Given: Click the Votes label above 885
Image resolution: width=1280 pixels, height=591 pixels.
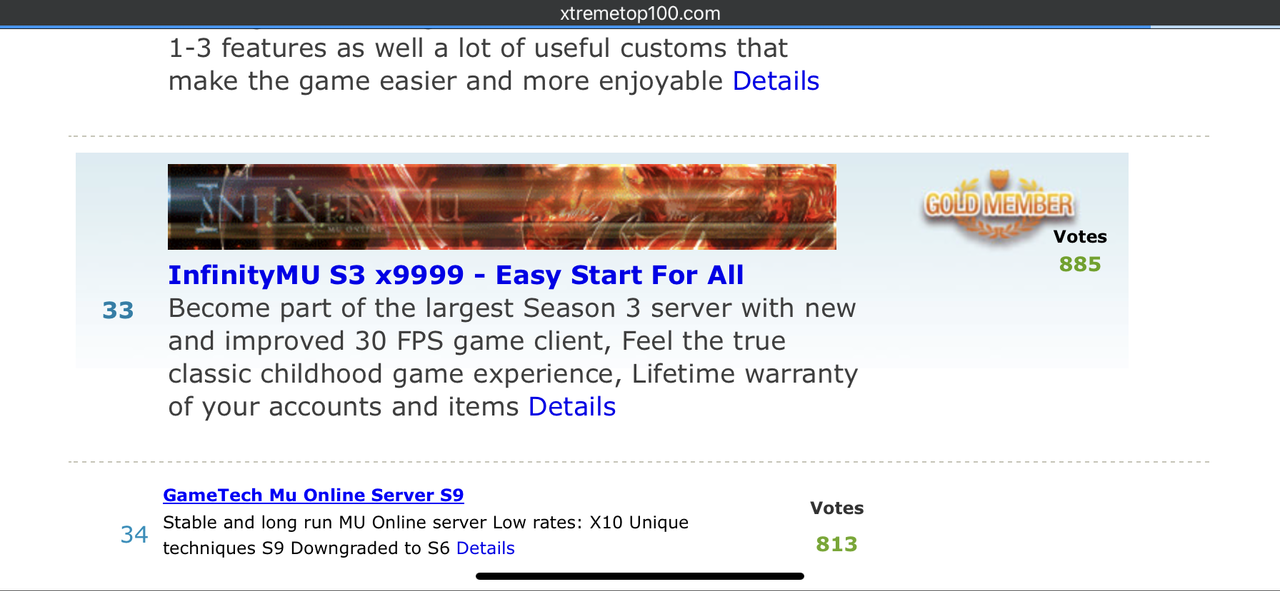Looking at the screenshot, I should click(1080, 237).
